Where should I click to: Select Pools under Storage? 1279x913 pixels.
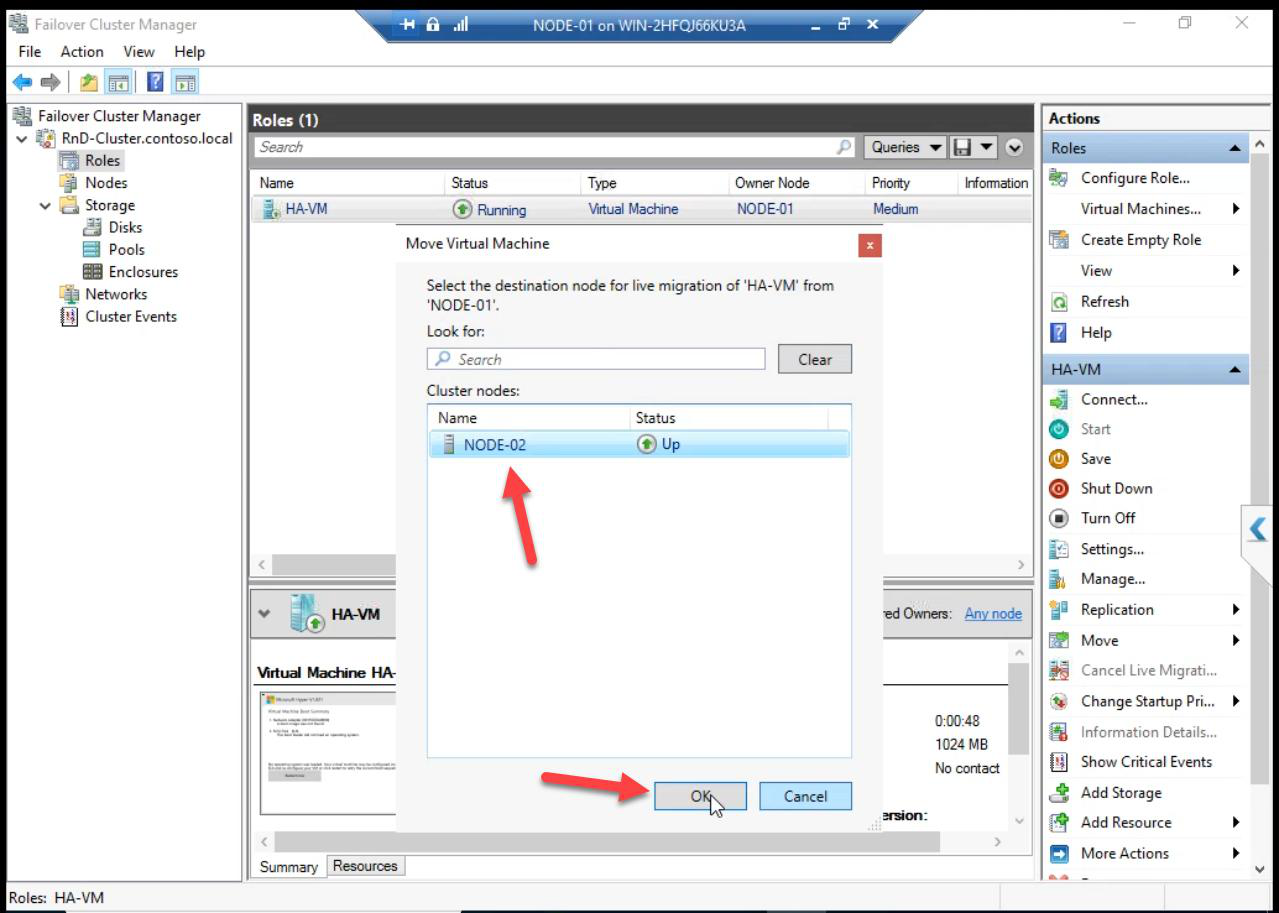[x=126, y=250]
